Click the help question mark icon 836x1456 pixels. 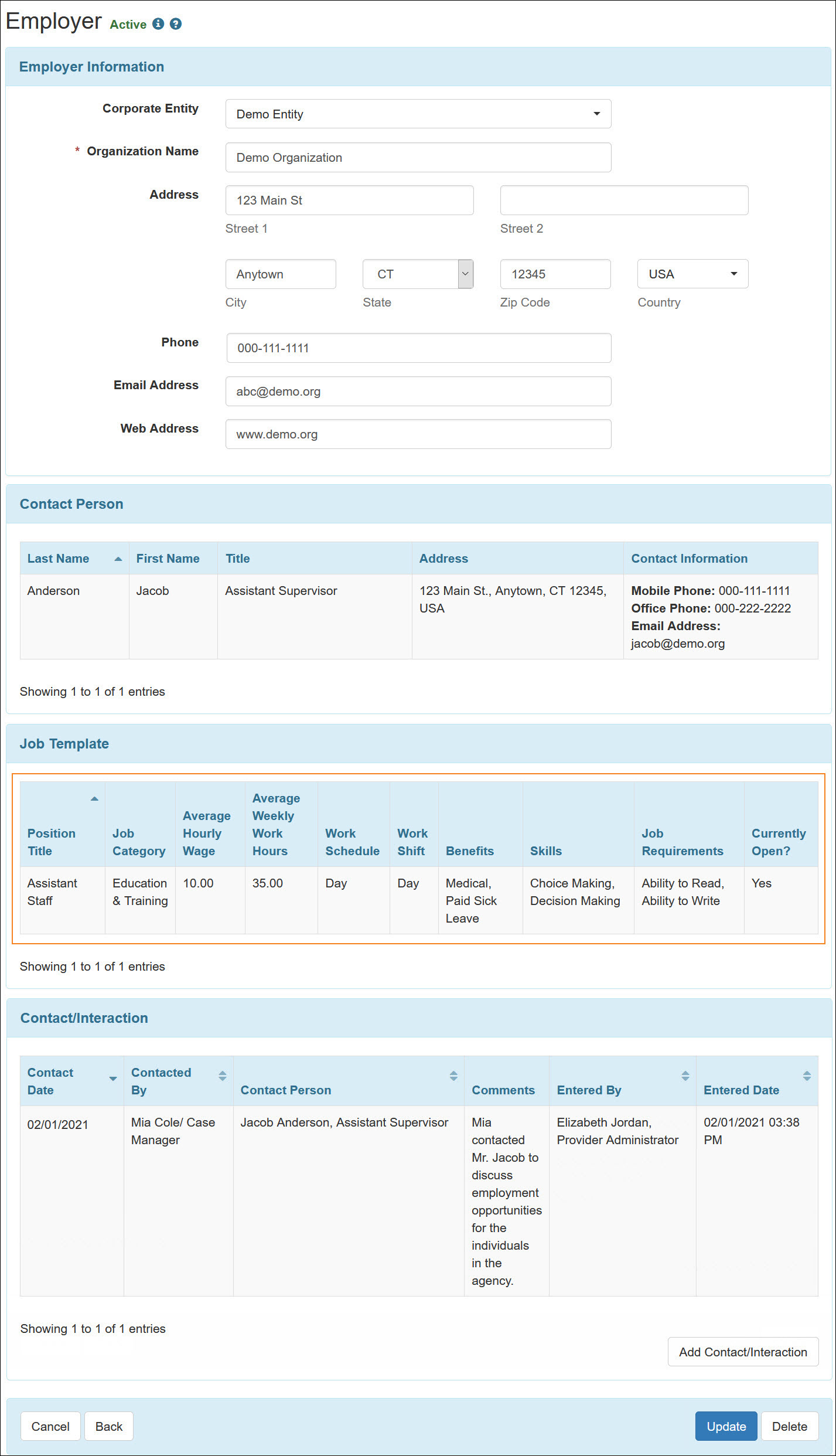[x=175, y=24]
